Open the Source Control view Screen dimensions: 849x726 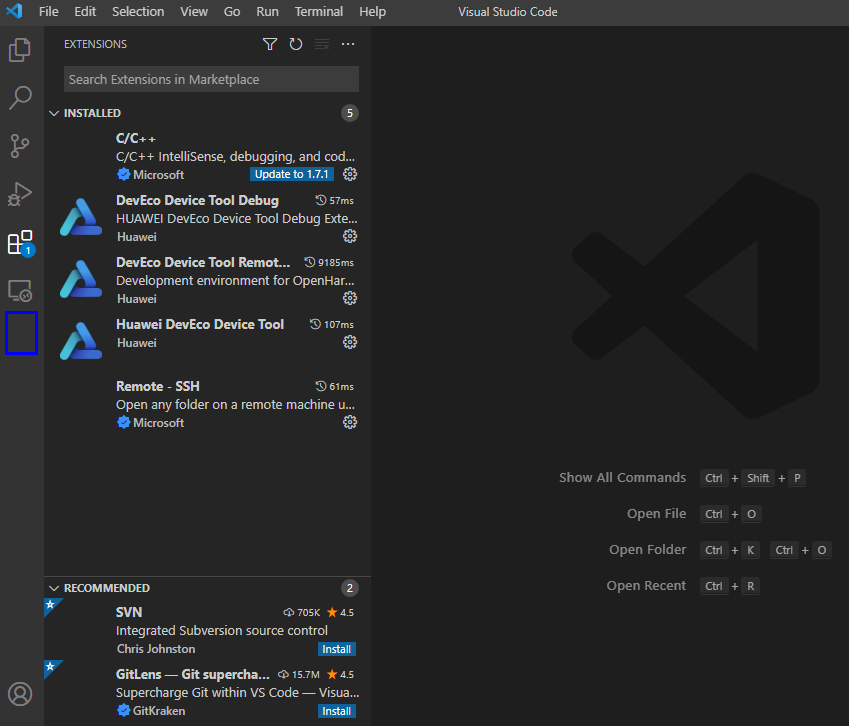click(20, 146)
